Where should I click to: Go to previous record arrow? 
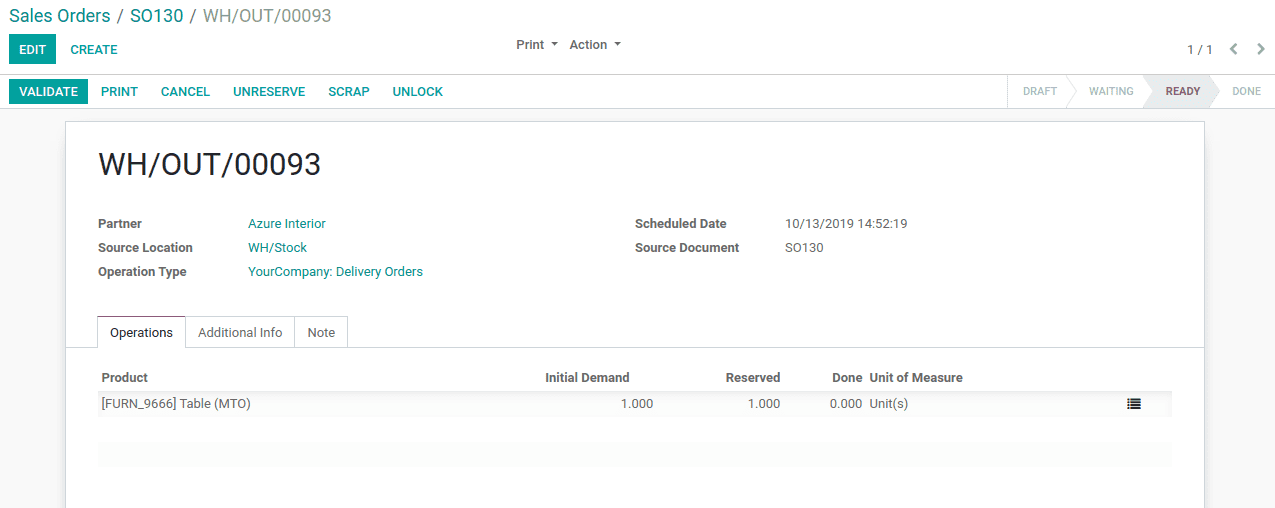pos(1234,49)
